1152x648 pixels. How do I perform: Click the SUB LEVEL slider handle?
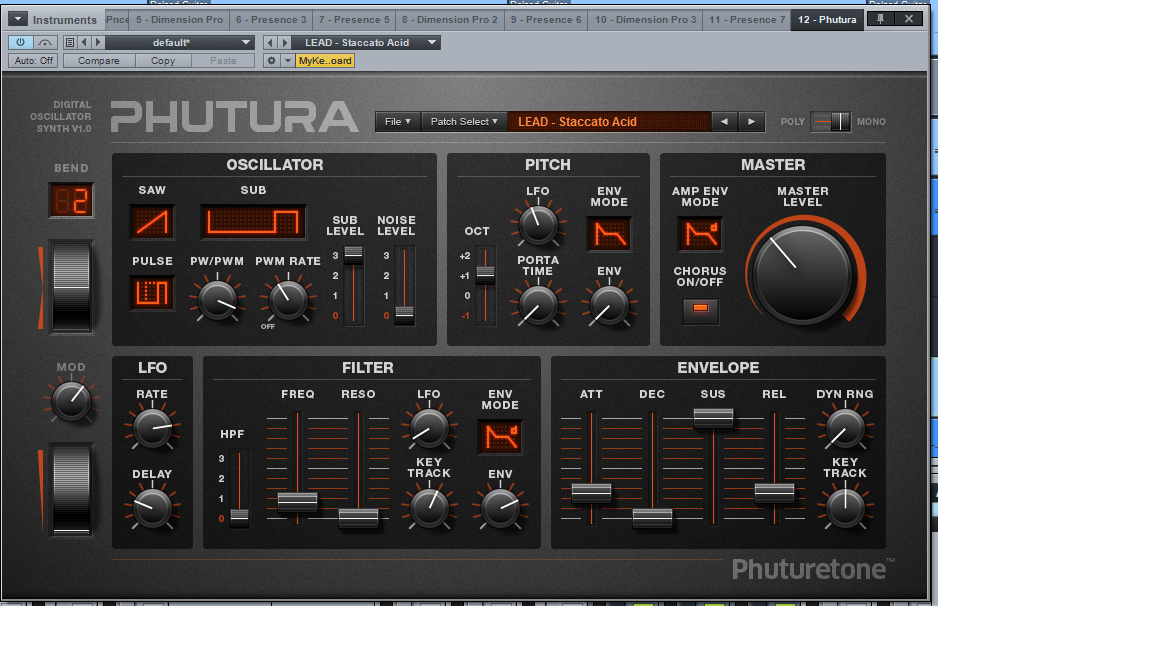tap(354, 255)
